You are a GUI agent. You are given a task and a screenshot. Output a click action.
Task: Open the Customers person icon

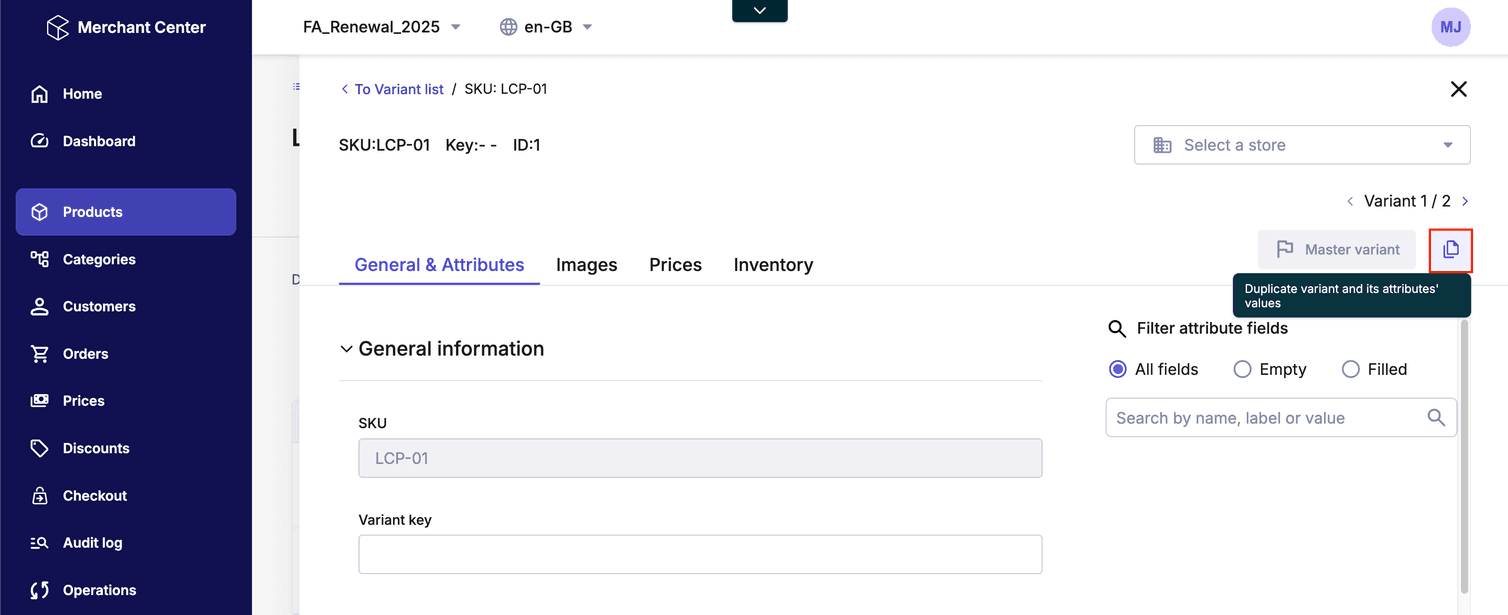click(40, 307)
